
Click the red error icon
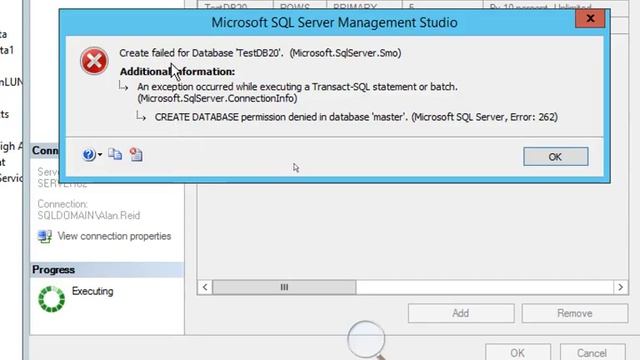94,61
